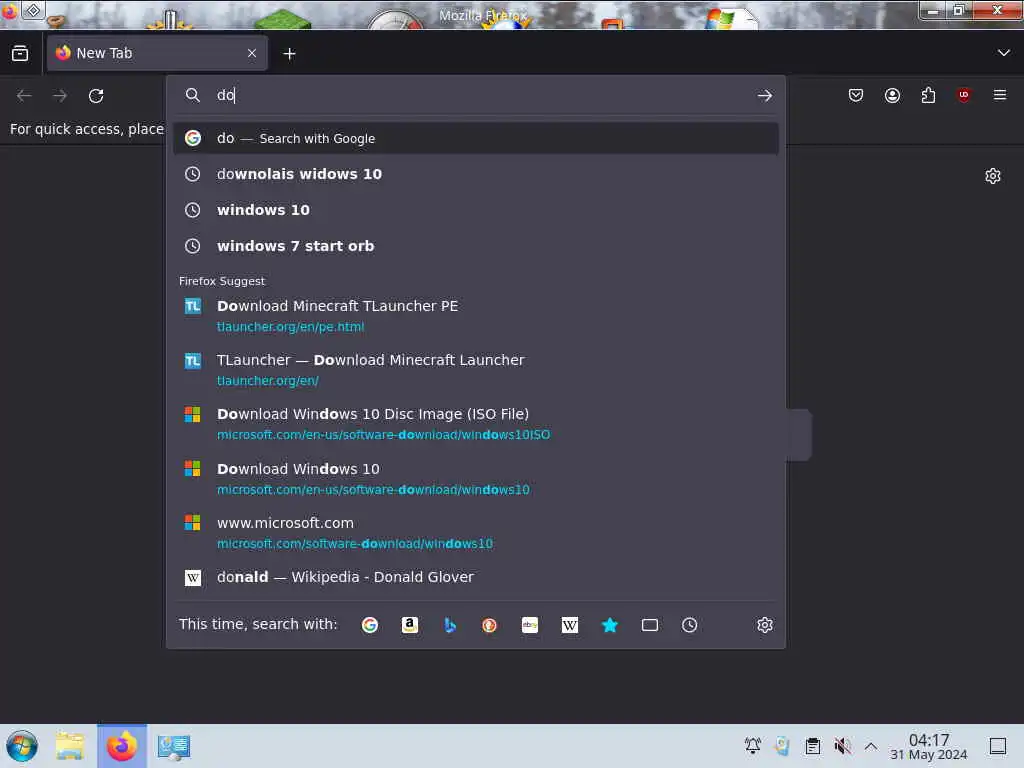Viewport: 1024px width, 768px height.
Task: Search this time with DuckDuckGo icon
Action: pyautogui.click(x=489, y=625)
